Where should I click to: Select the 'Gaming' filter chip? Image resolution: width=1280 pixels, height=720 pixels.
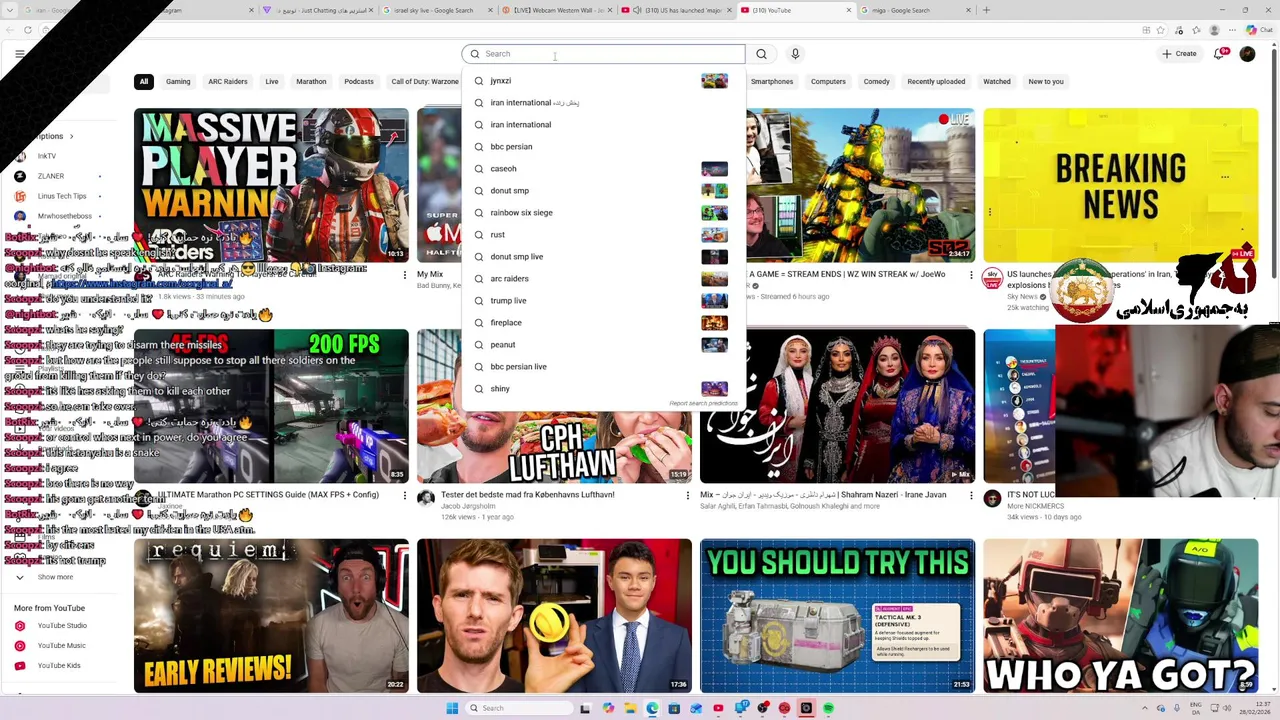(x=178, y=82)
